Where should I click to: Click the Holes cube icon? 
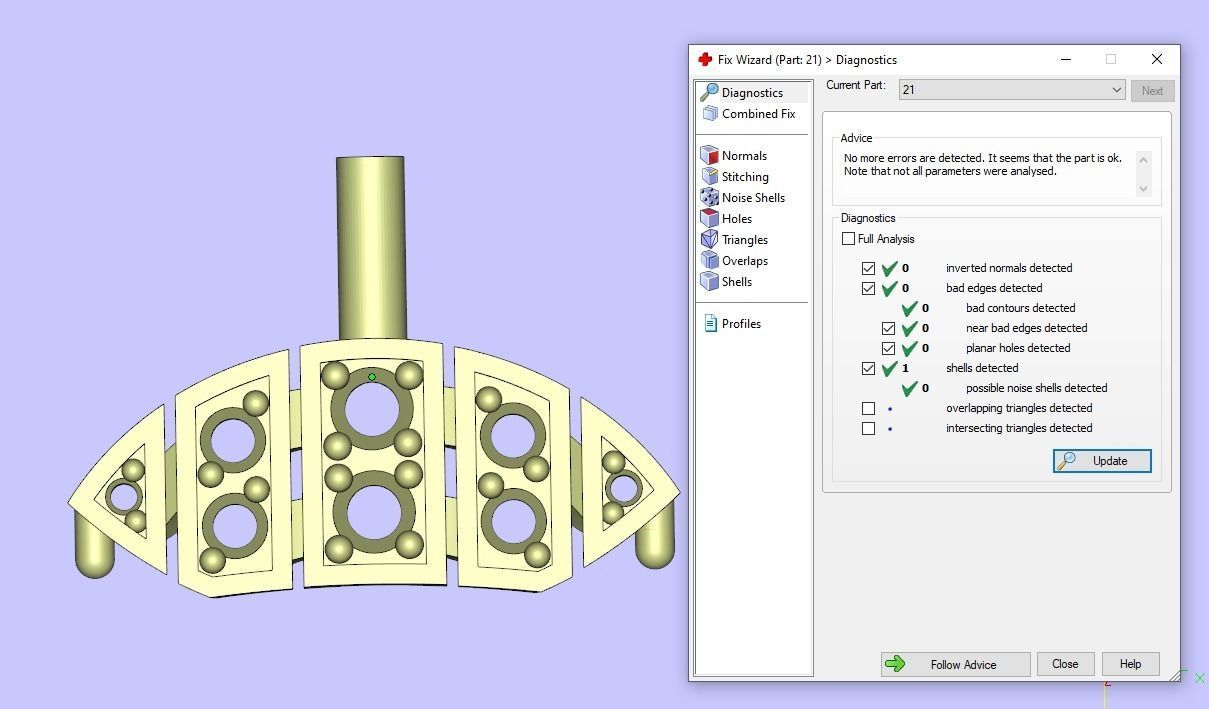pos(709,218)
